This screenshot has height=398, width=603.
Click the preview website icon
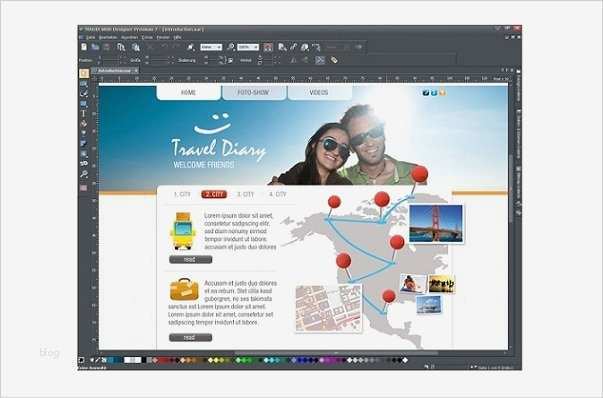click(x=282, y=47)
